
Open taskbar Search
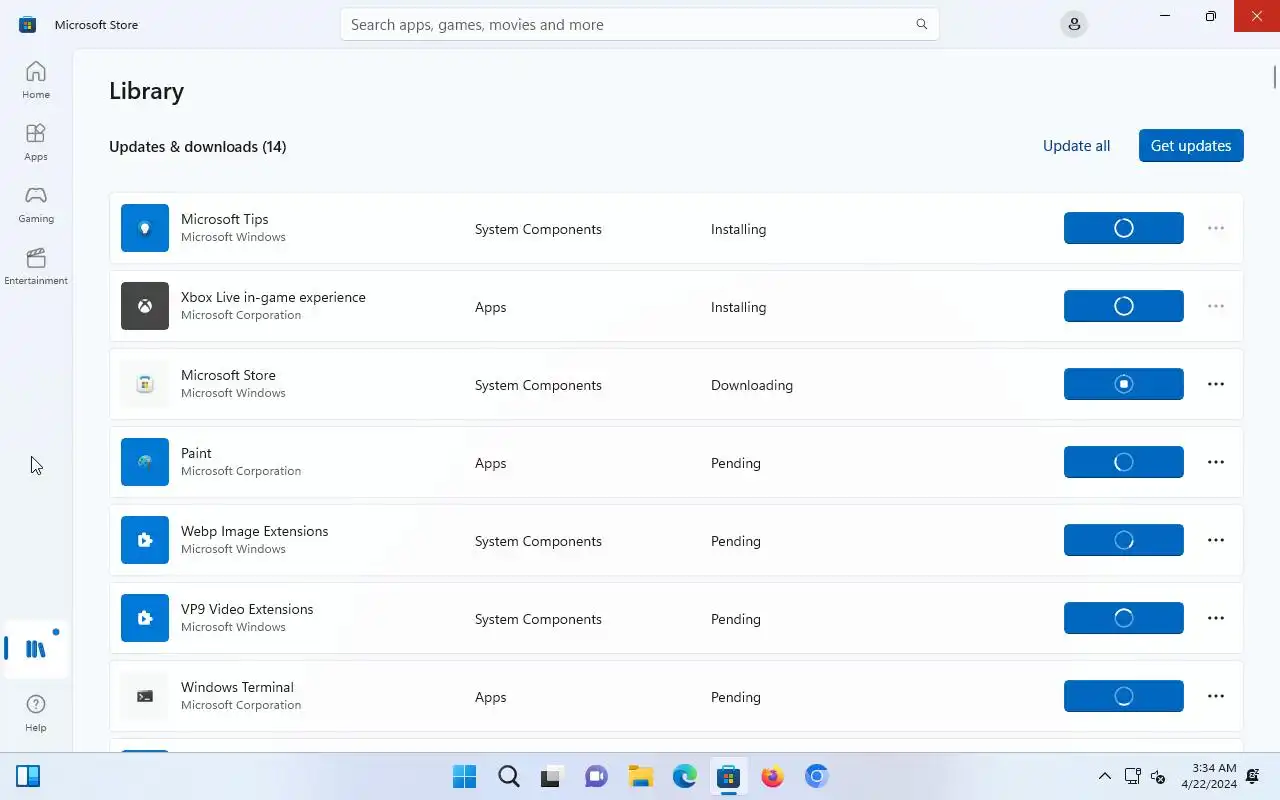[x=509, y=776]
